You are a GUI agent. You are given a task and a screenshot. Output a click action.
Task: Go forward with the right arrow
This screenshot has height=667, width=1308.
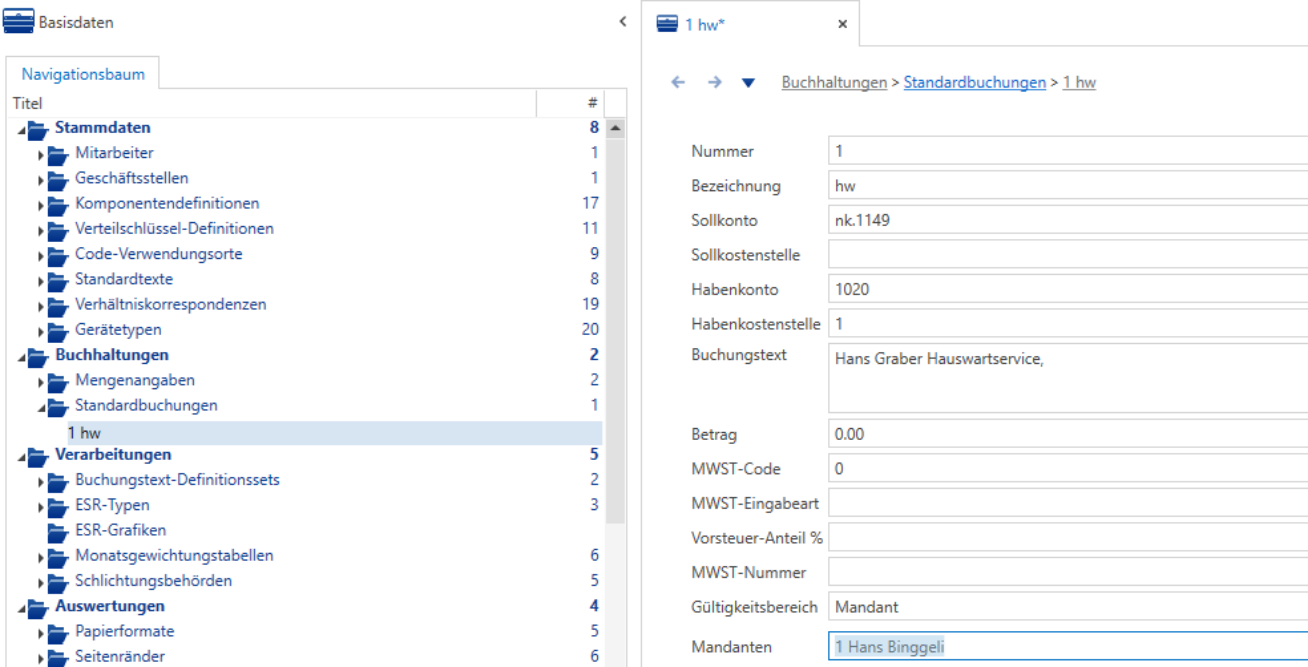(714, 83)
